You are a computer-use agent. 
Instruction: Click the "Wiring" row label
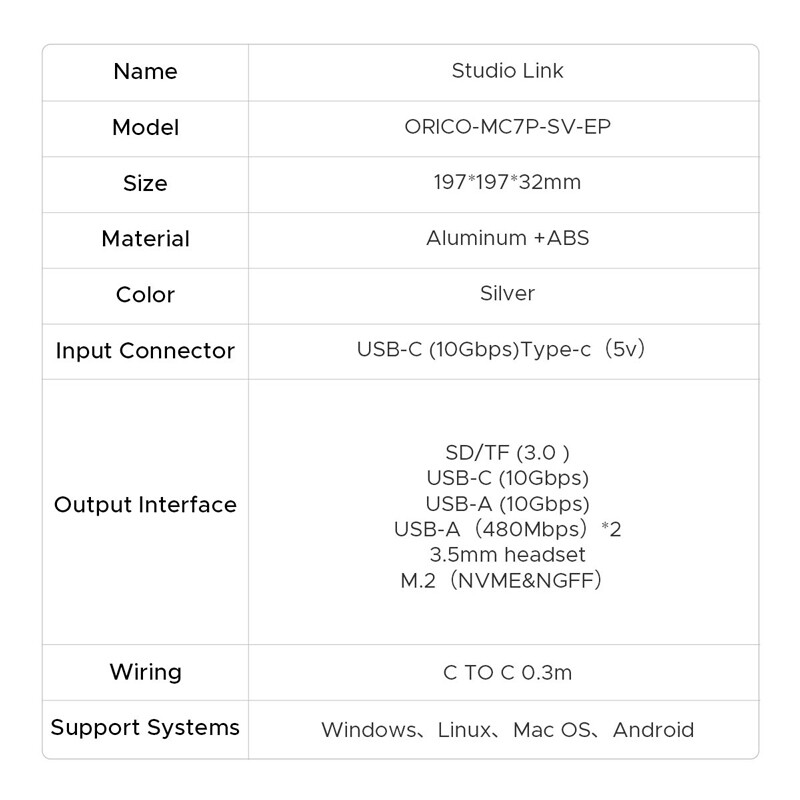coord(145,672)
